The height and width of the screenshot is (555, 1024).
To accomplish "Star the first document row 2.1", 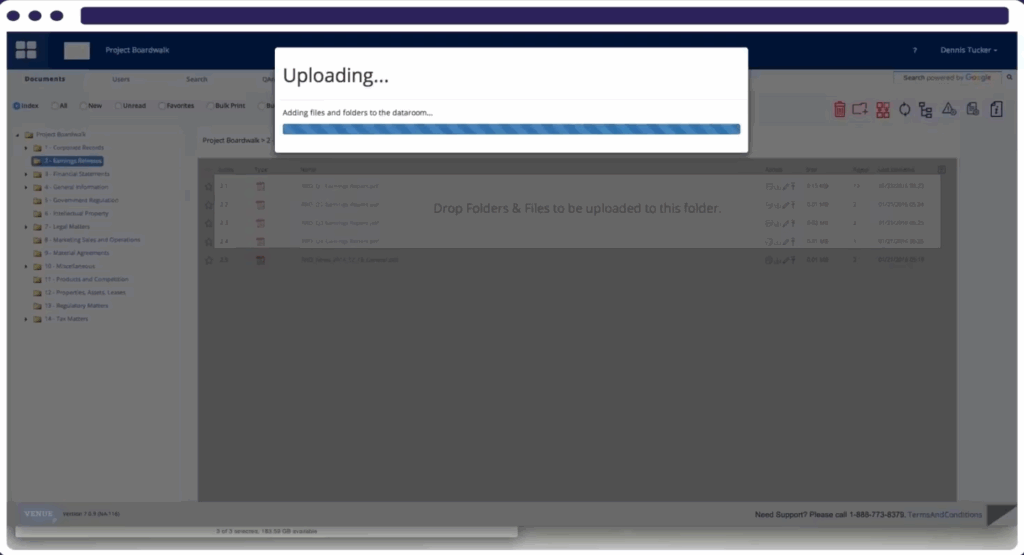I will 209,186.
